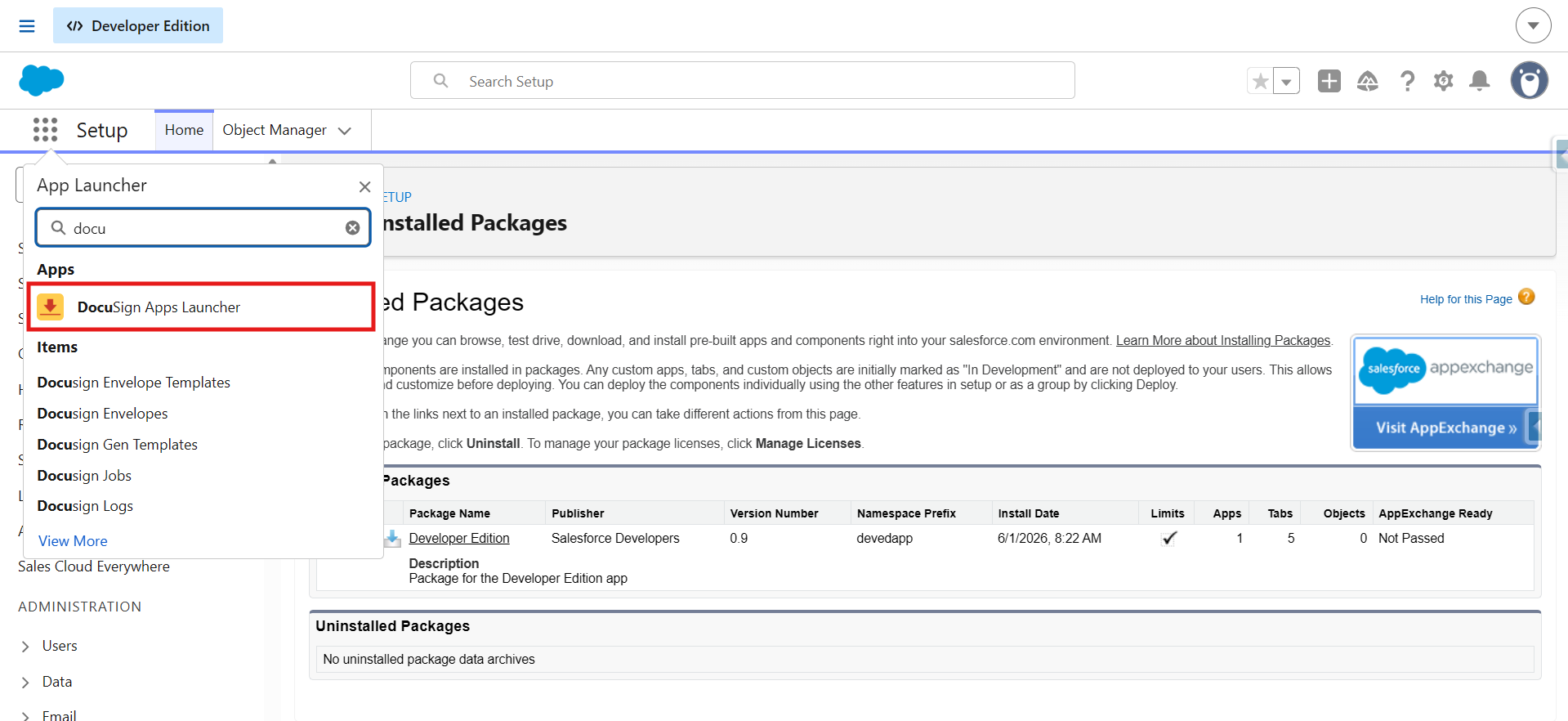The image size is (1568, 721).
Task: Click the Version Number column header
Action: coord(774,513)
